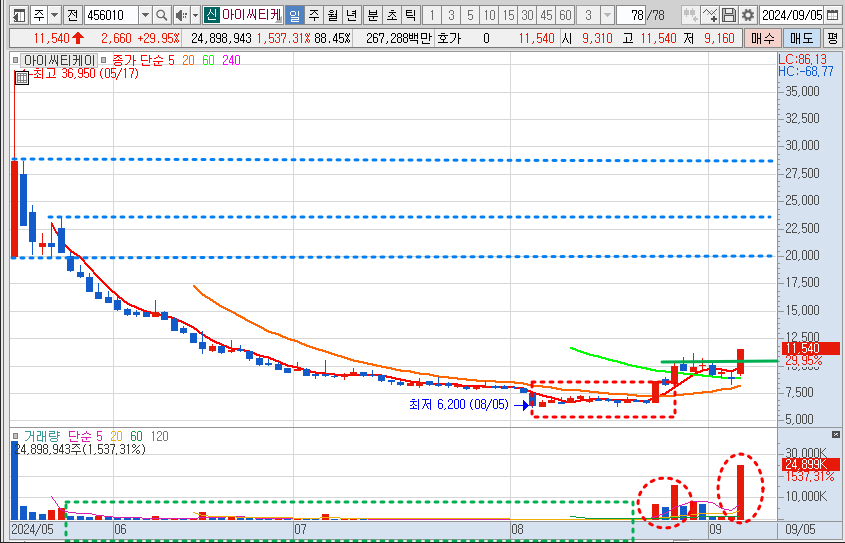The image size is (845, 543).
Task: Click the stock code field 456010
Action: coord(111,15)
